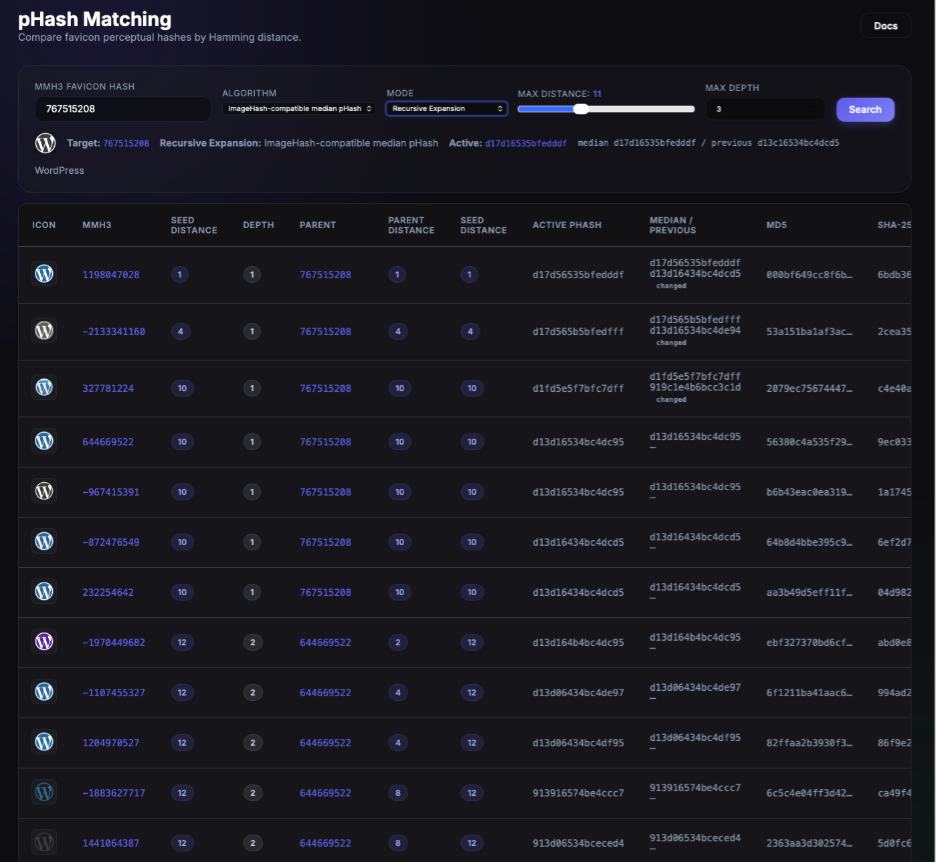Open parent link 644669522 in row 1441064387
The width and height of the screenshot is (936, 862).
325,843
